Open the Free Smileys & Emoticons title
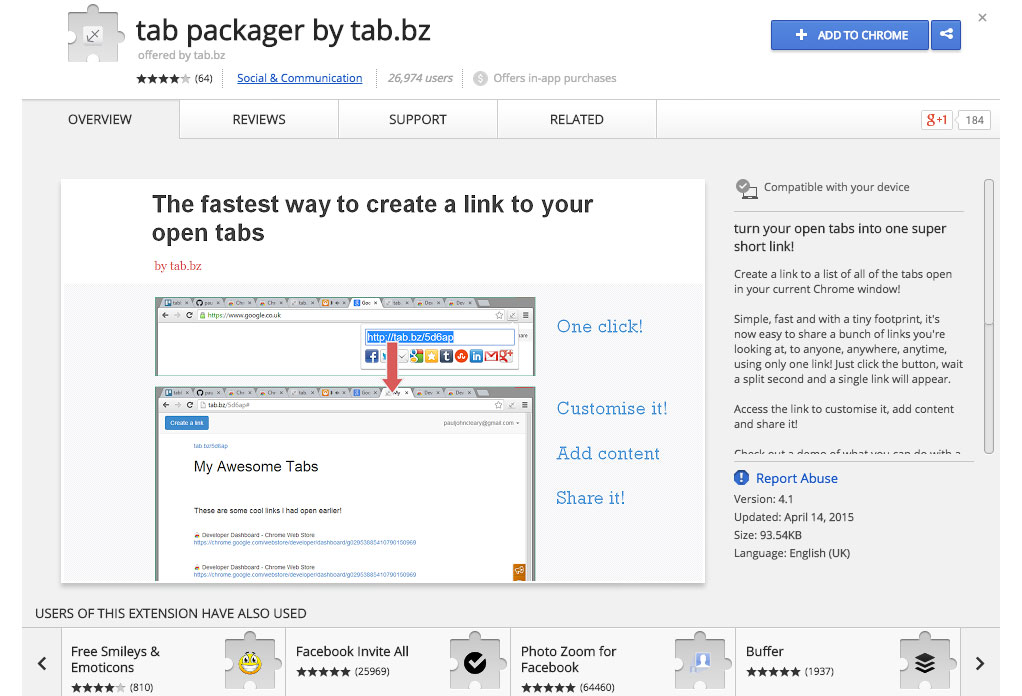Screen dimensions: 1022x696 (115, 659)
